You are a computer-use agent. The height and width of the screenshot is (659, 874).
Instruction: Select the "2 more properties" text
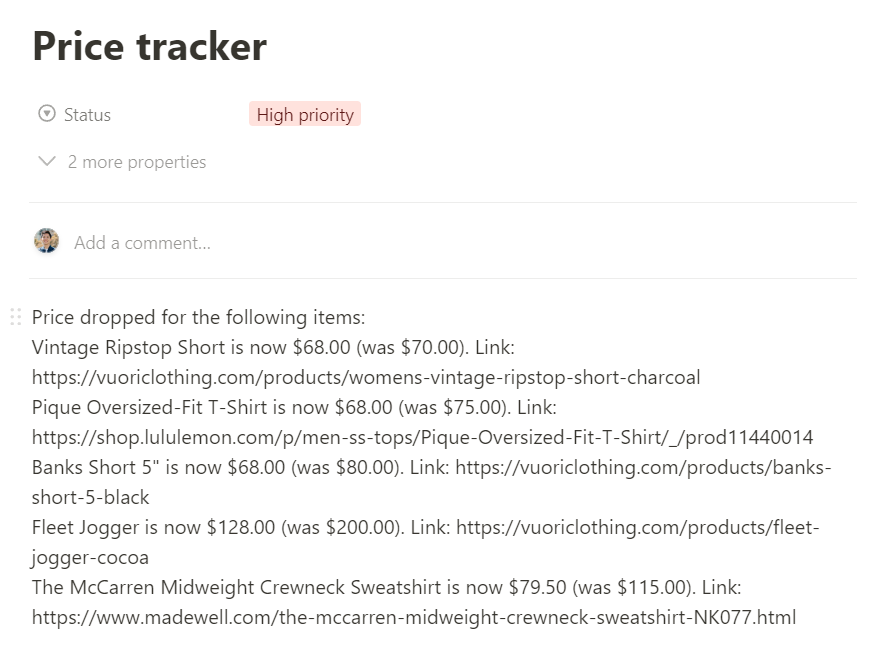(137, 161)
